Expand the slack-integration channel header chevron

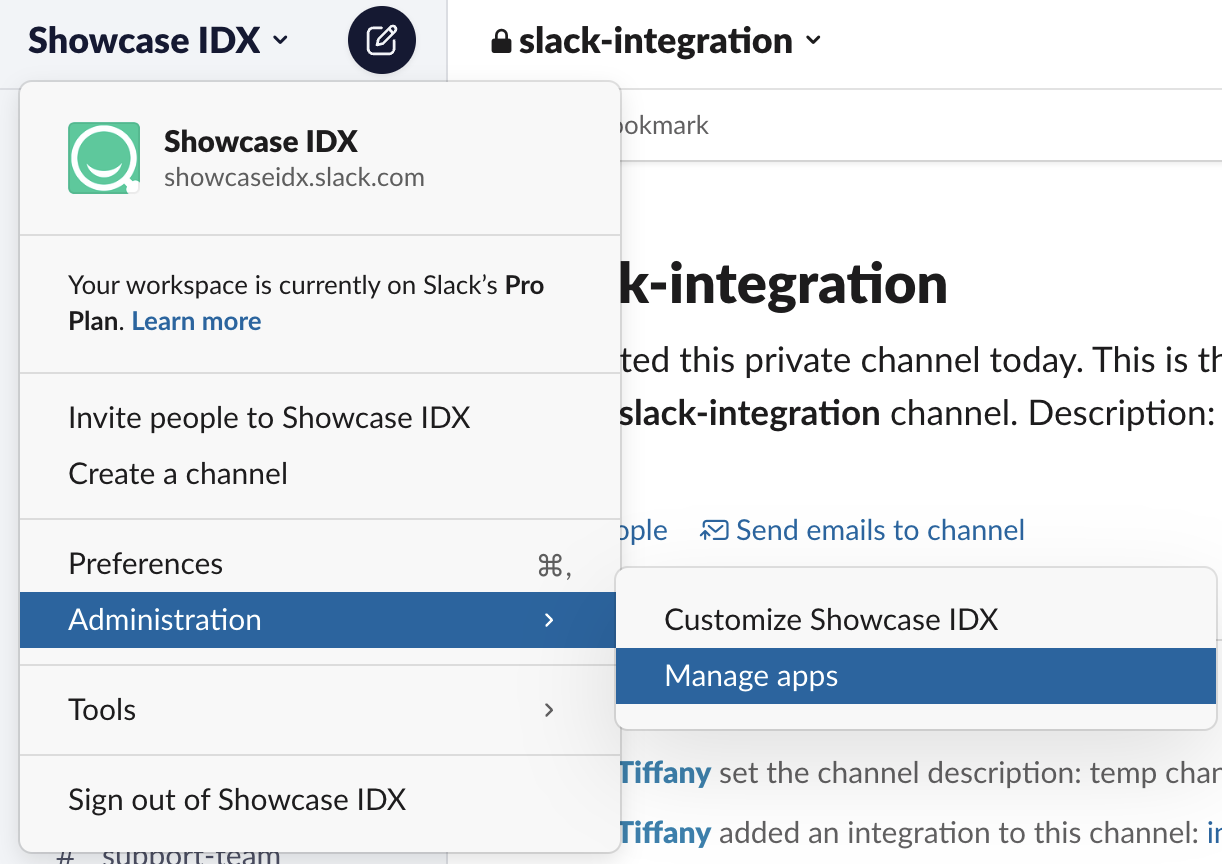[813, 40]
